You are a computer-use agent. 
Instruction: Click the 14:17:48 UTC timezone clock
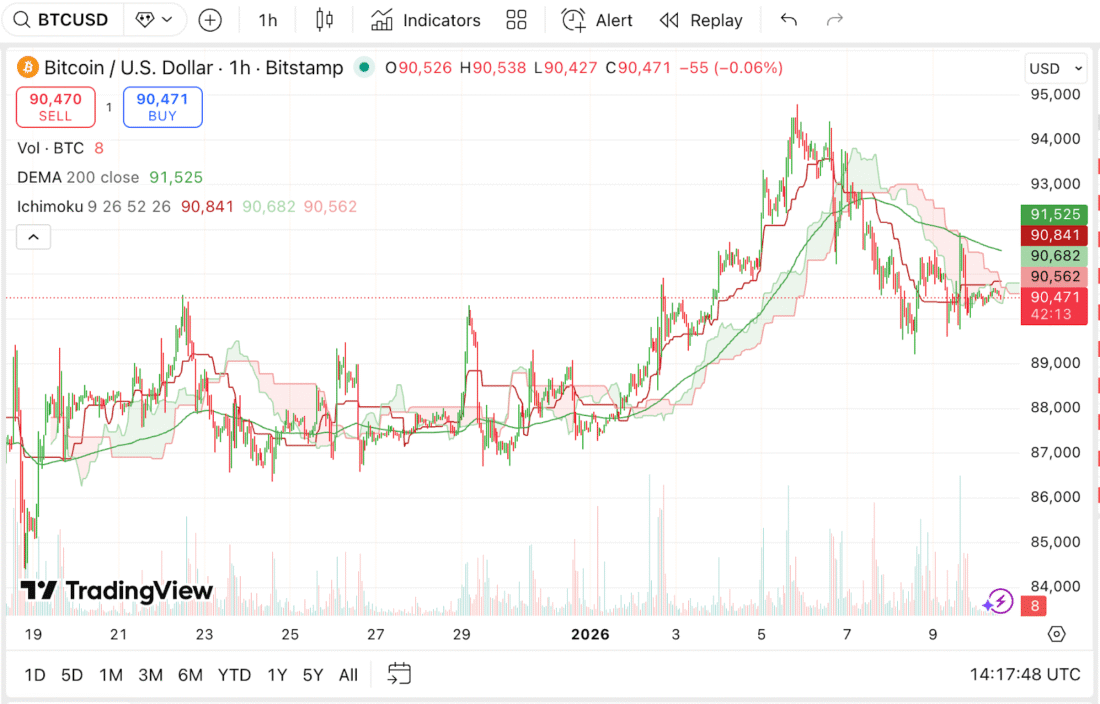tap(1025, 675)
